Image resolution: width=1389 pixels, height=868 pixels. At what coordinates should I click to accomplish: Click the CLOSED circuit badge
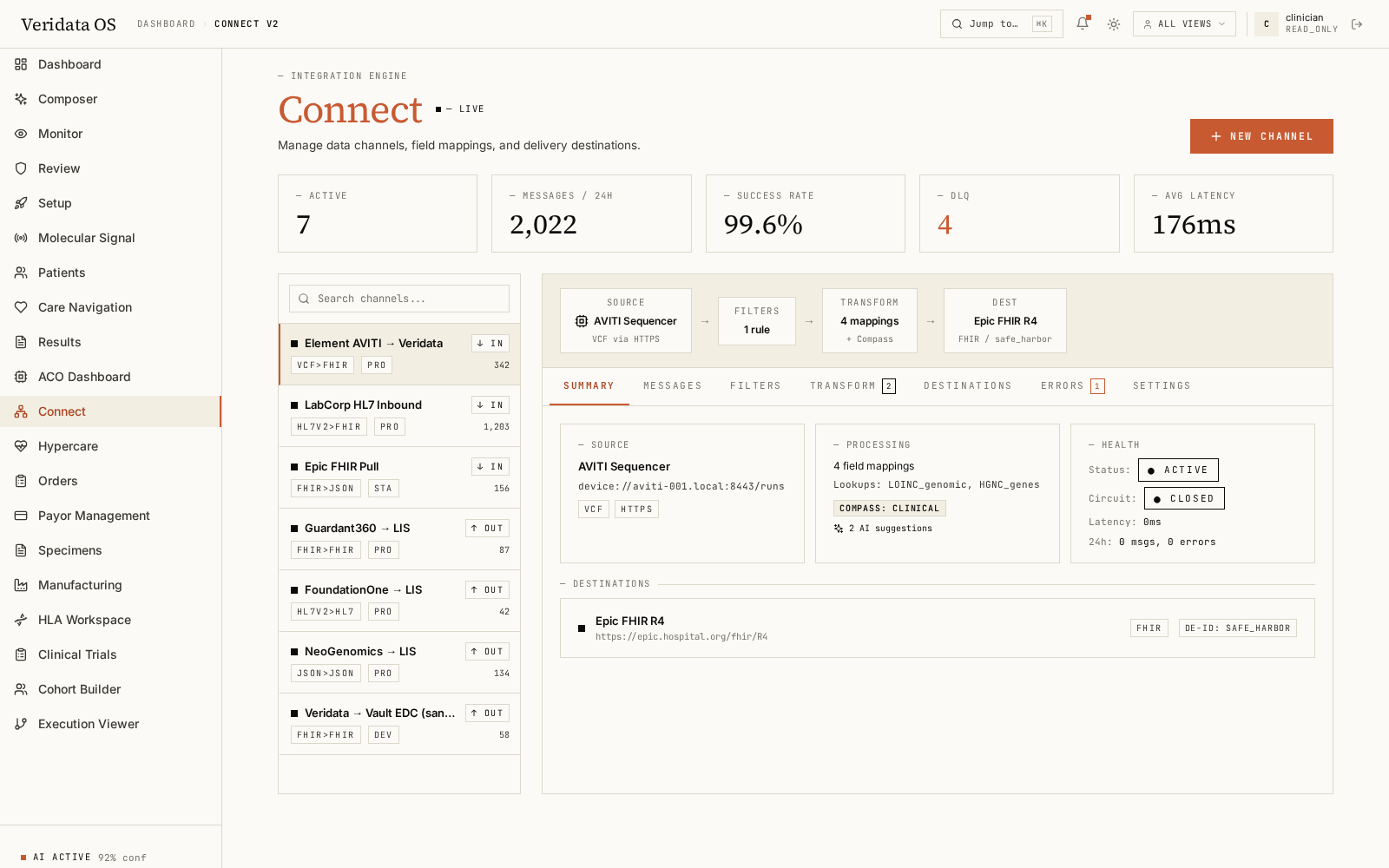[x=1184, y=498]
